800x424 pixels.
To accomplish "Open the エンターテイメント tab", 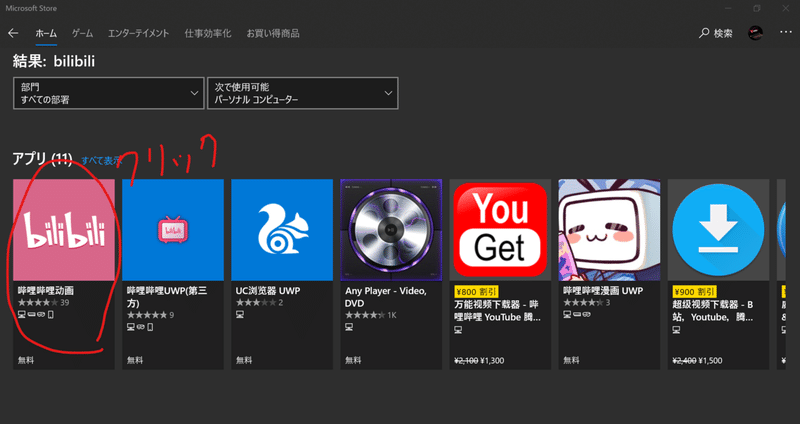I will click(138, 33).
